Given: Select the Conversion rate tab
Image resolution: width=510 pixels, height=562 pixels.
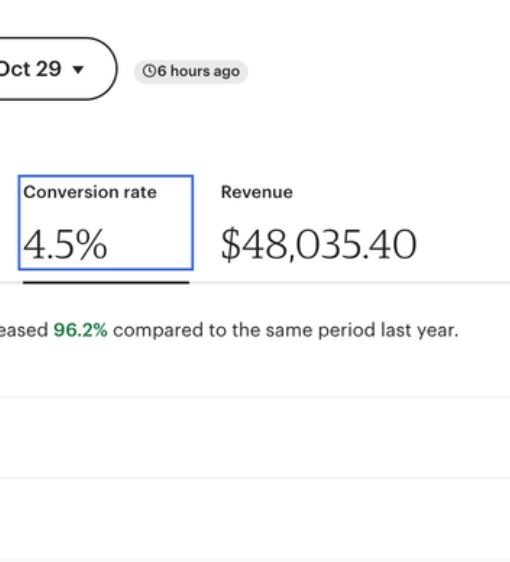Looking at the screenshot, I should [106, 223].
